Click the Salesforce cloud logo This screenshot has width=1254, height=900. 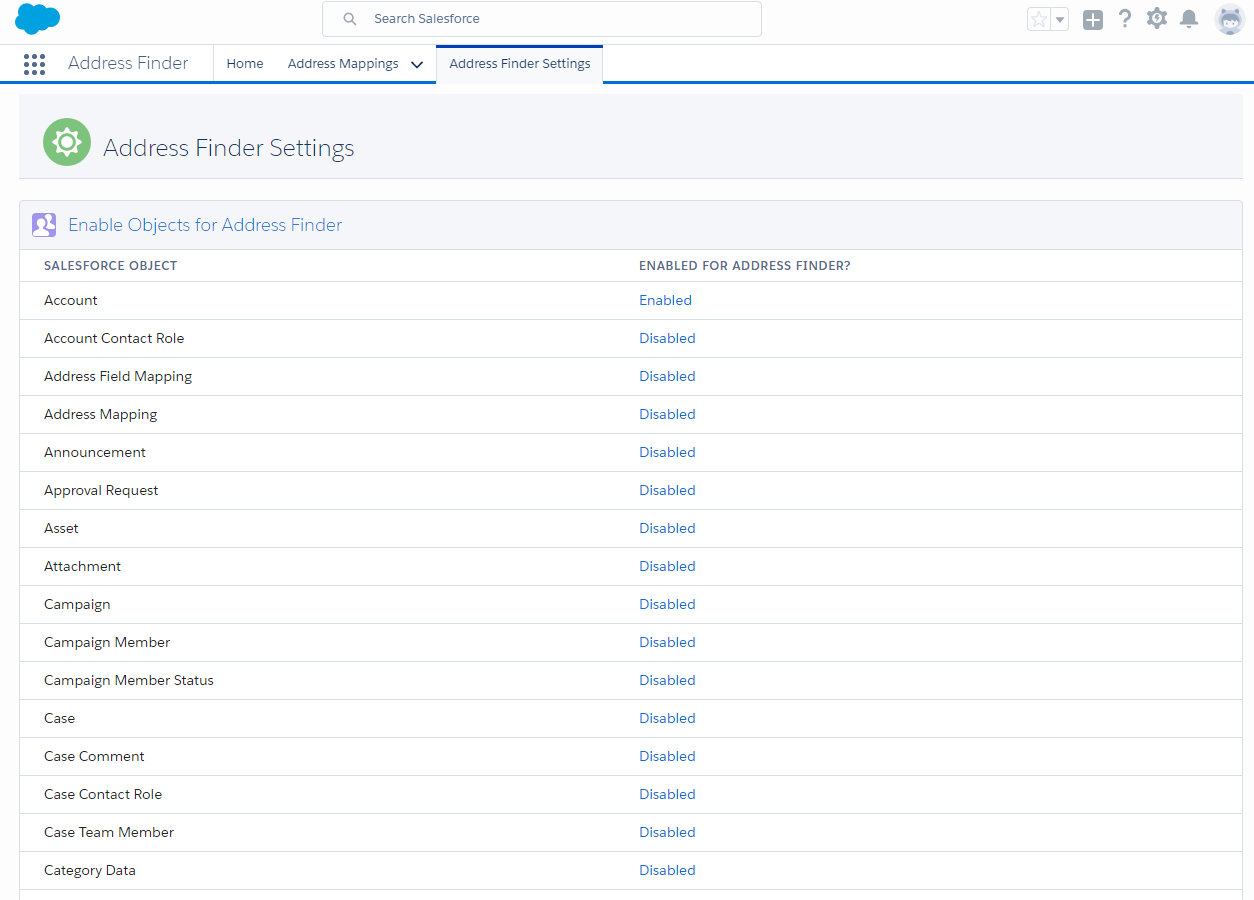click(37, 18)
